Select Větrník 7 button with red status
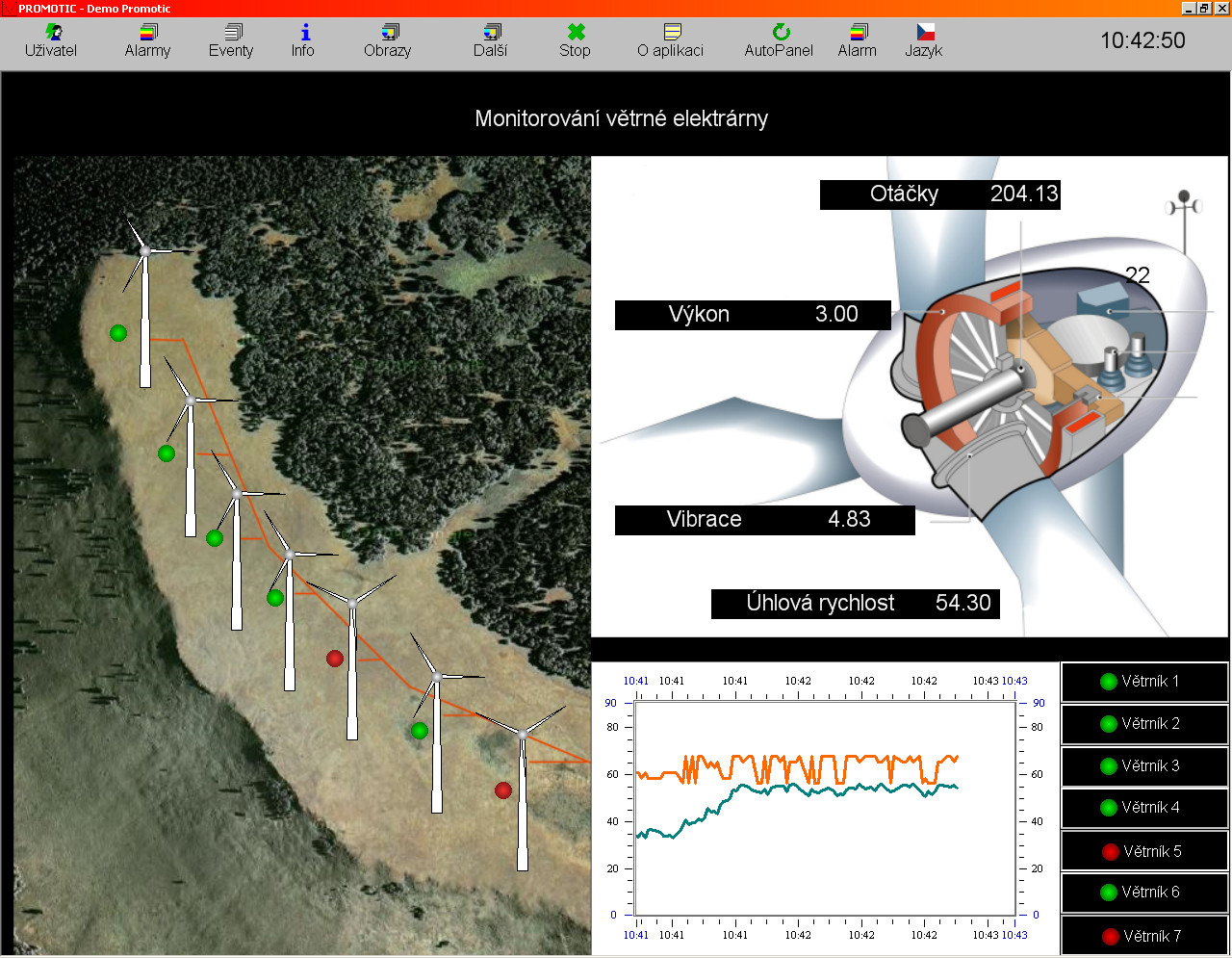This screenshot has width=1232, height=958. (x=1144, y=935)
